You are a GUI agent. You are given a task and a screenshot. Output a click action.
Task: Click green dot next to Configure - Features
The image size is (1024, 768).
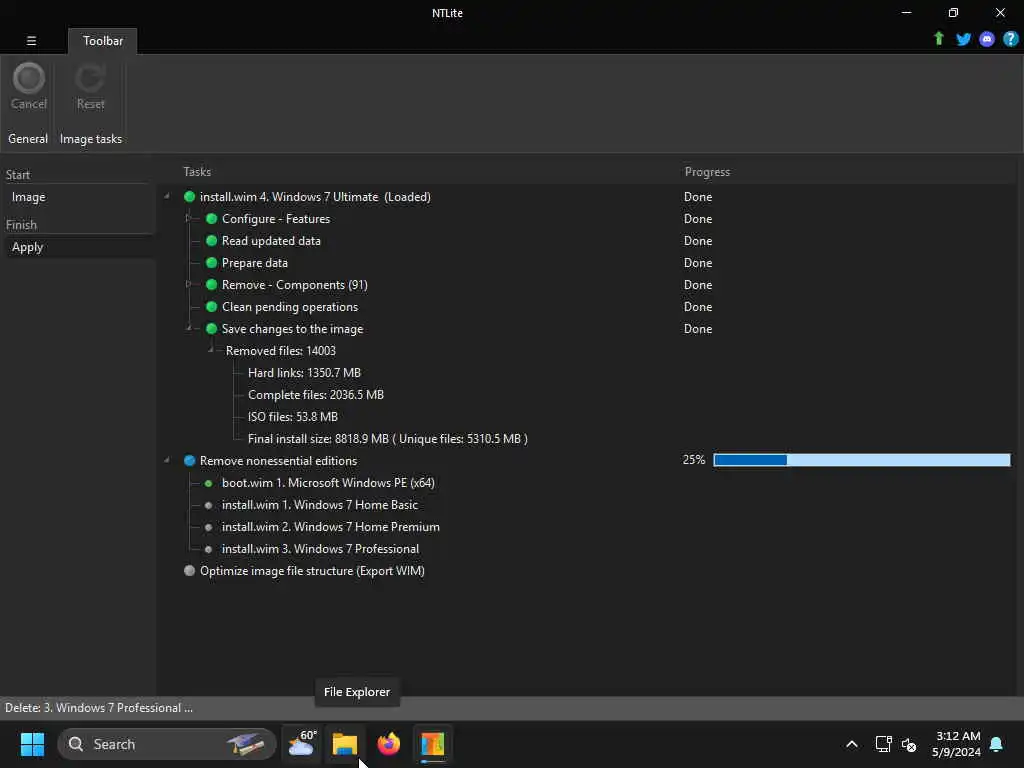coord(211,219)
